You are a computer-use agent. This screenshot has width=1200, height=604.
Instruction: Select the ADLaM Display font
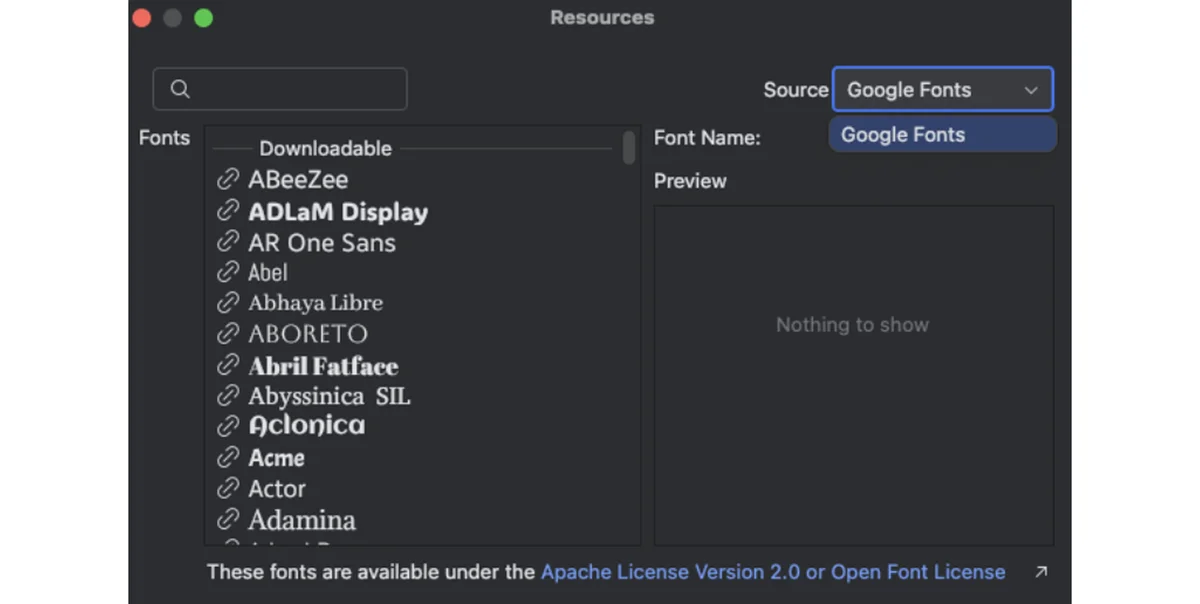[x=338, y=212]
